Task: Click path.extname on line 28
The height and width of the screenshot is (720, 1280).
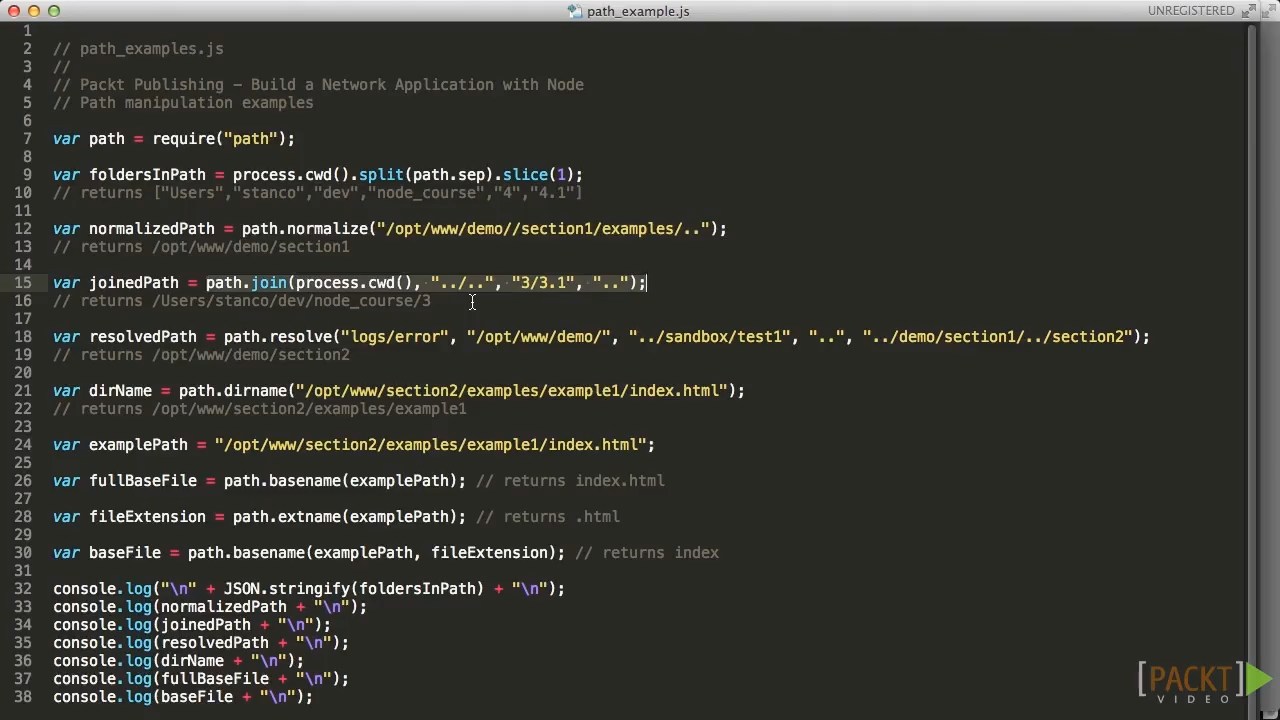Action: pos(287,517)
